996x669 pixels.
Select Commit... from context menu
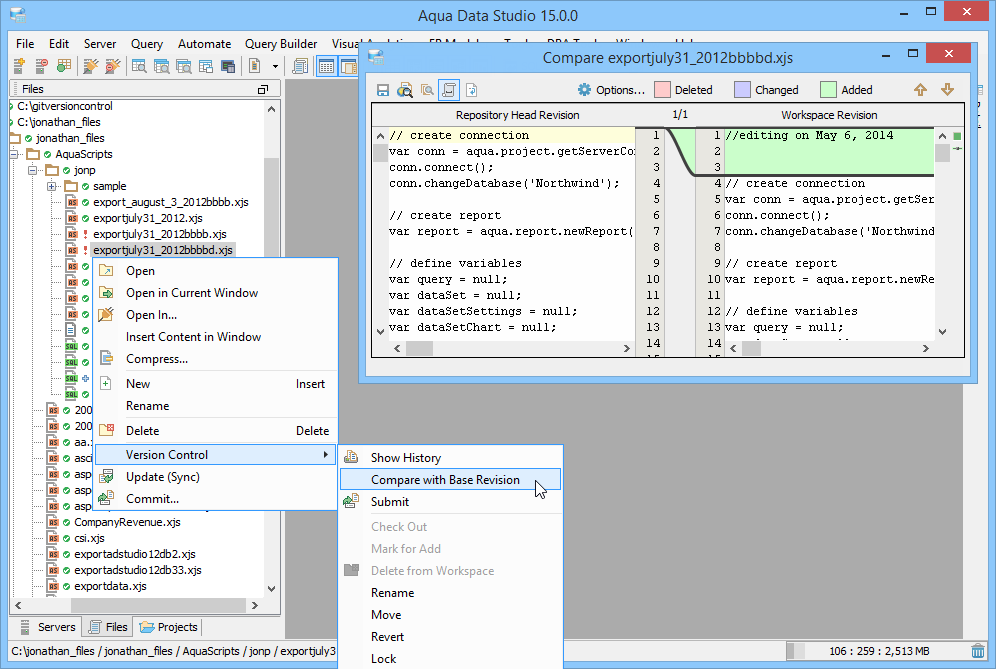point(216,499)
